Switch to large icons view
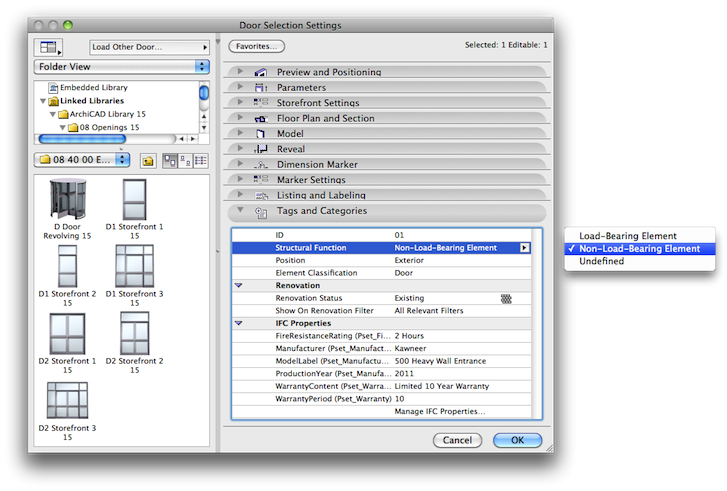 coord(170,161)
